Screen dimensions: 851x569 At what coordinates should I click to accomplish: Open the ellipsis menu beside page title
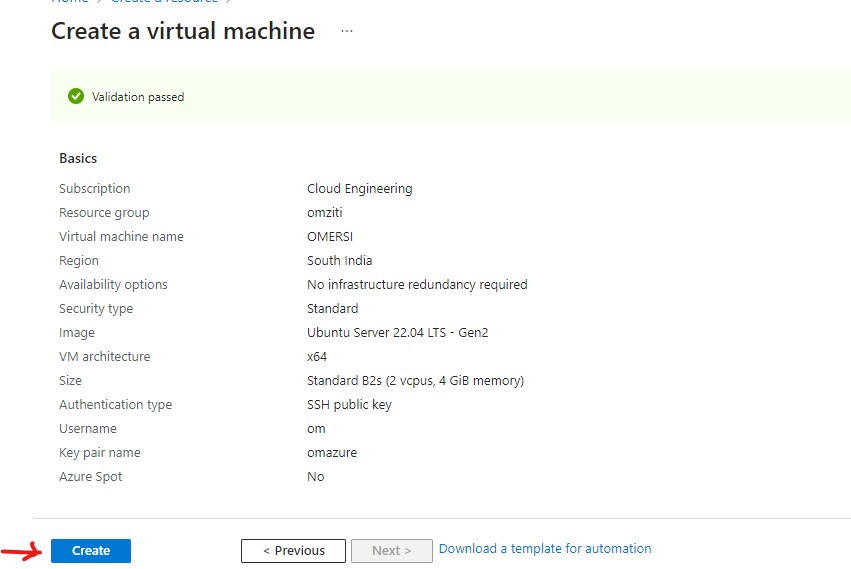pyautogui.click(x=347, y=32)
